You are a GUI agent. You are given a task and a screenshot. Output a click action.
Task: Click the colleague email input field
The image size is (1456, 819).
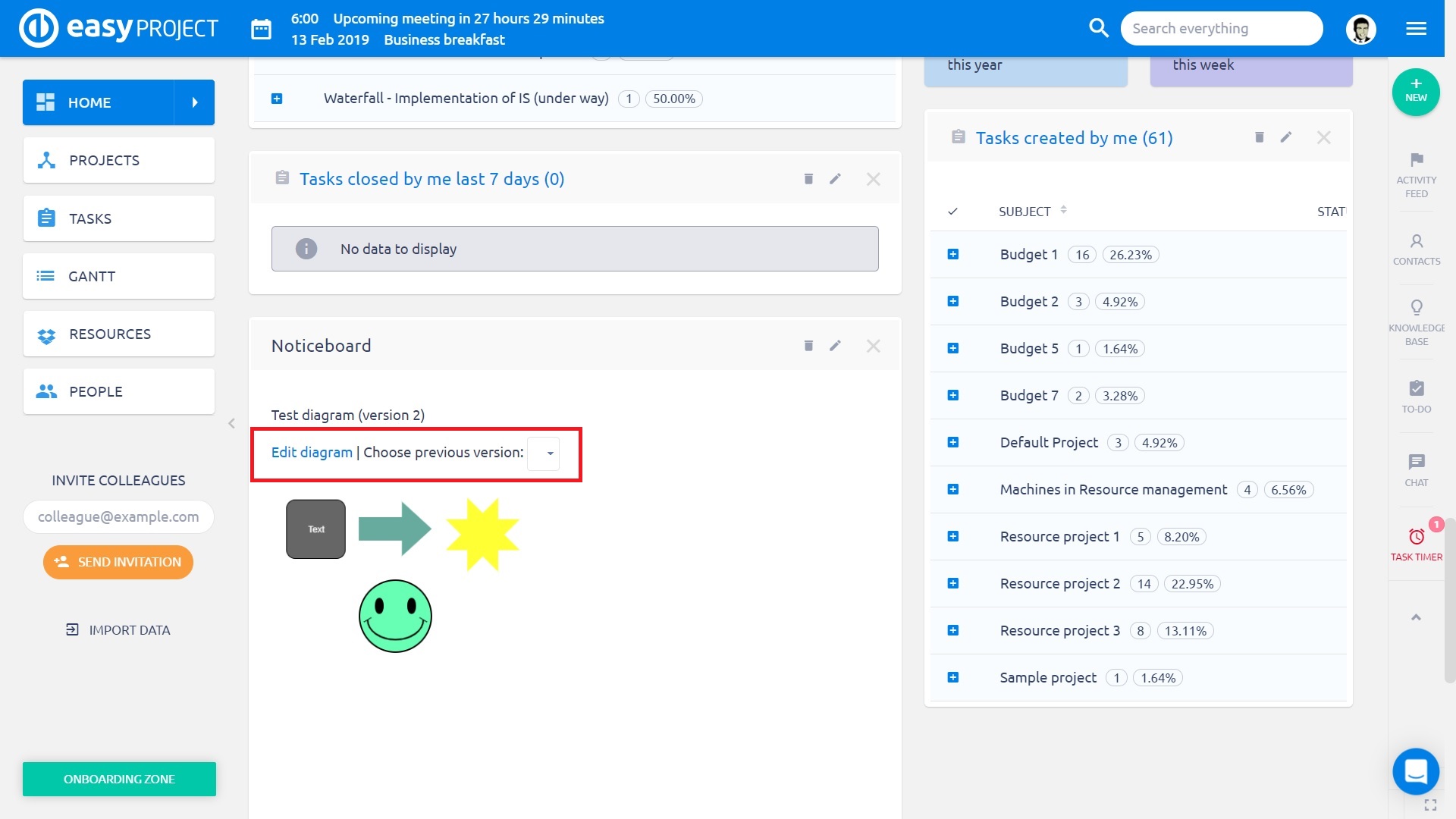(119, 516)
